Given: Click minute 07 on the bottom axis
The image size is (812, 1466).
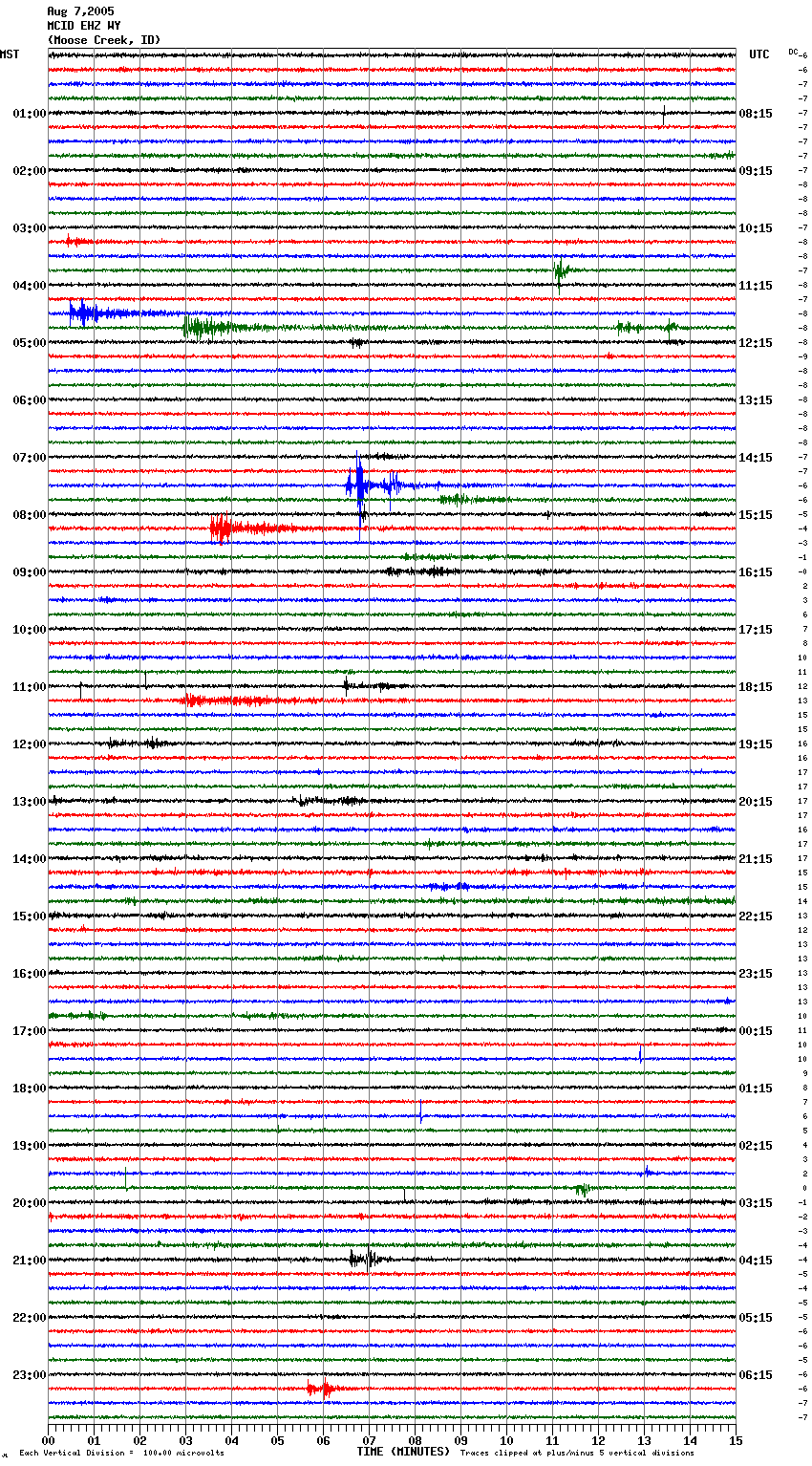Looking at the screenshot, I should (369, 1440).
